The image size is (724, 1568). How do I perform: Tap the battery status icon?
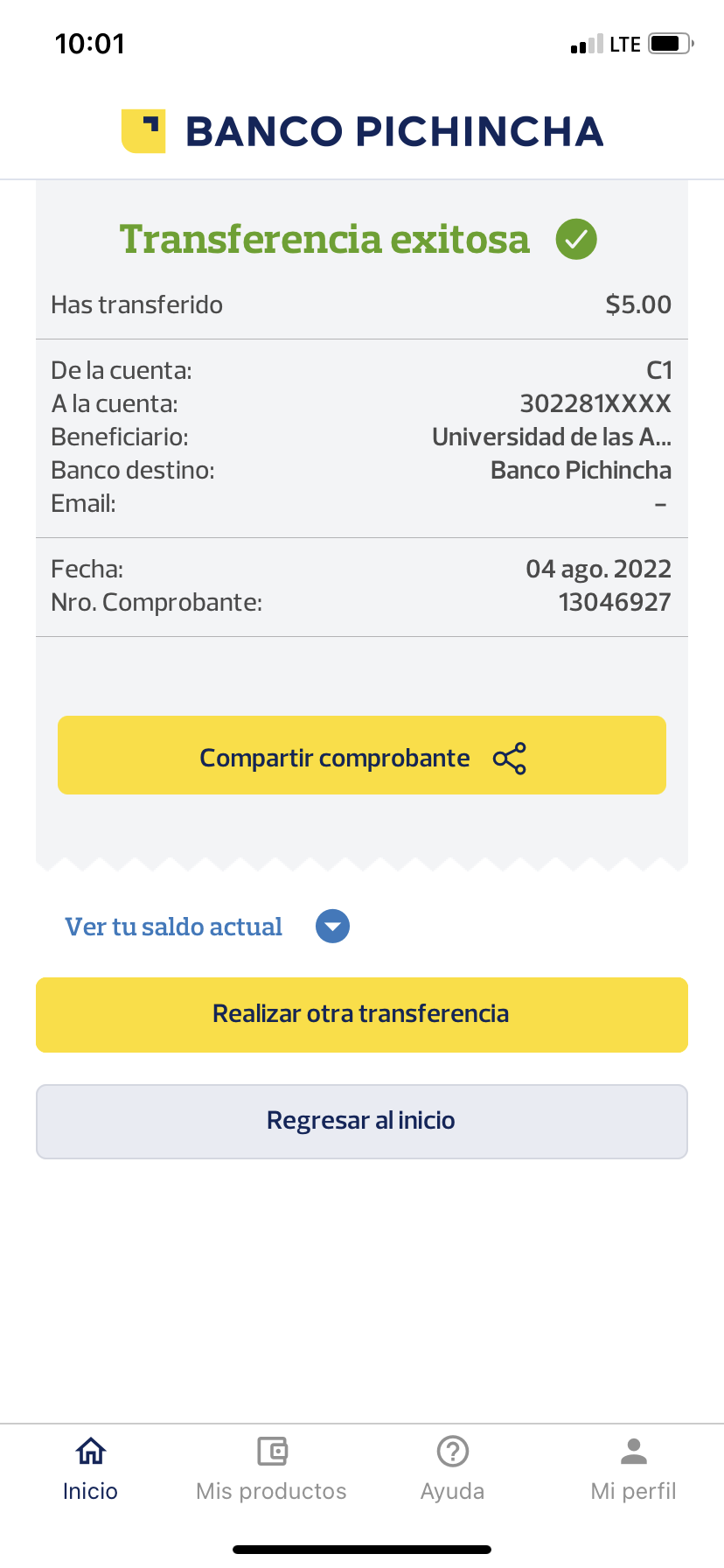click(x=671, y=44)
